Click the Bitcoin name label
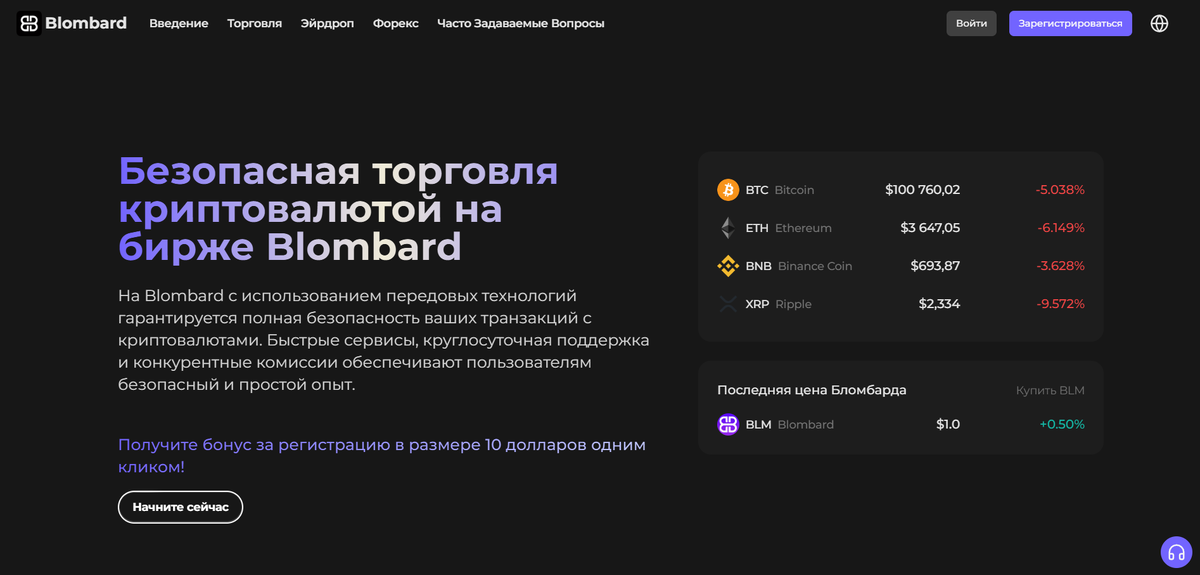The width and height of the screenshot is (1200, 575). pyautogui.click(x=795, y=190)
